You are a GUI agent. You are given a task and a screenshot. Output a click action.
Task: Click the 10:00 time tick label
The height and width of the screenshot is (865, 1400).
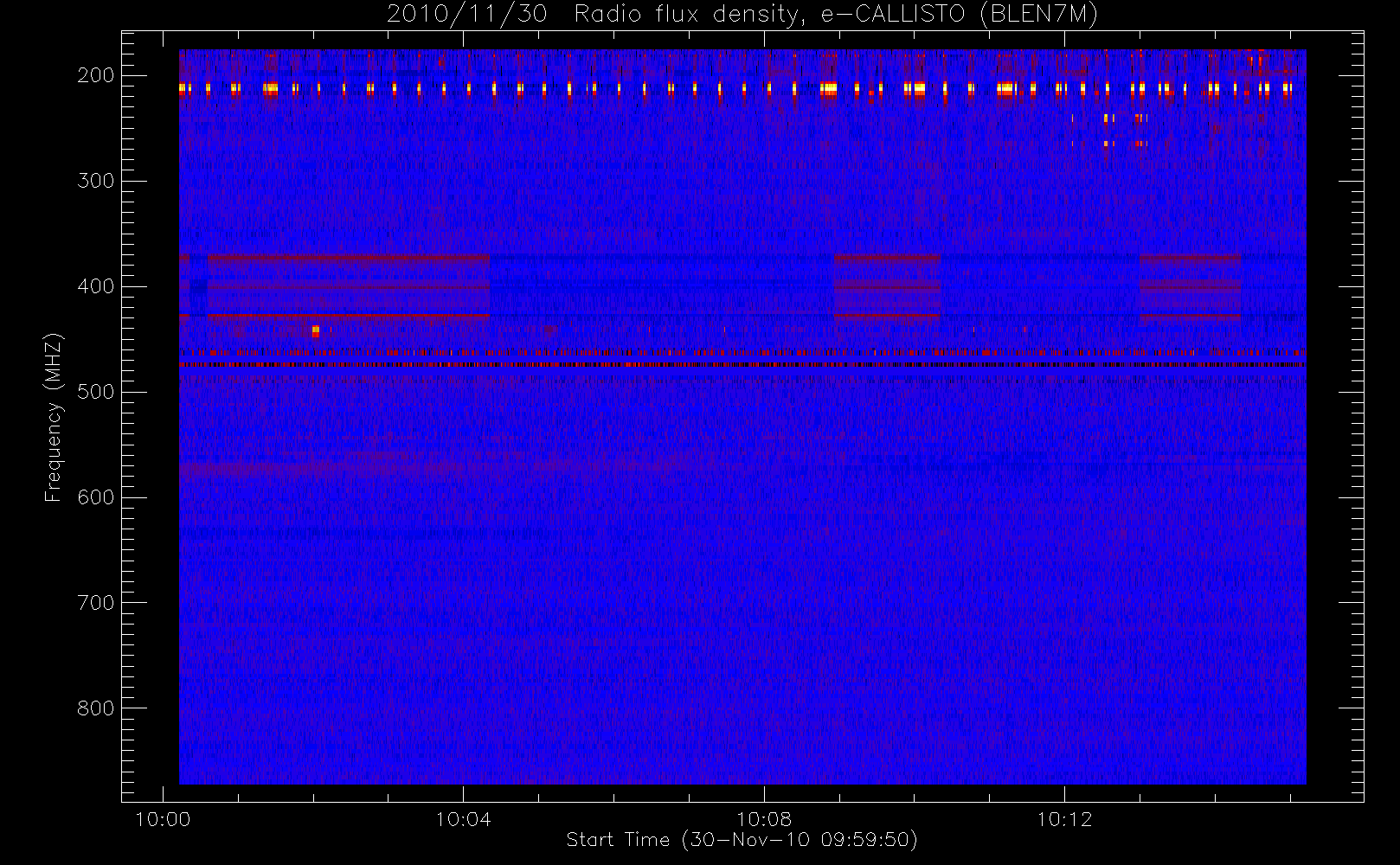point(163,819)
